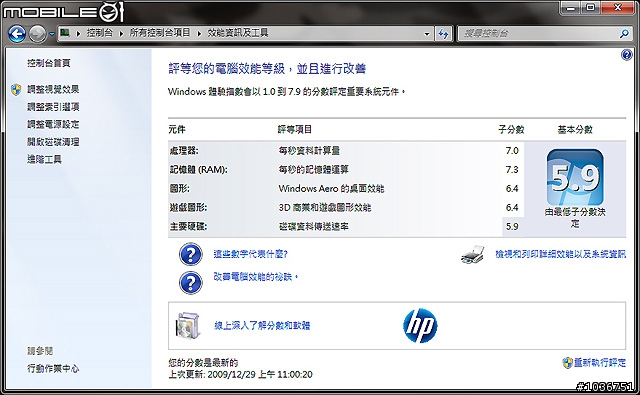Screen dimensions: 640x395
Task: Open 調整視覺效果 link
Action: coord(53,89)
